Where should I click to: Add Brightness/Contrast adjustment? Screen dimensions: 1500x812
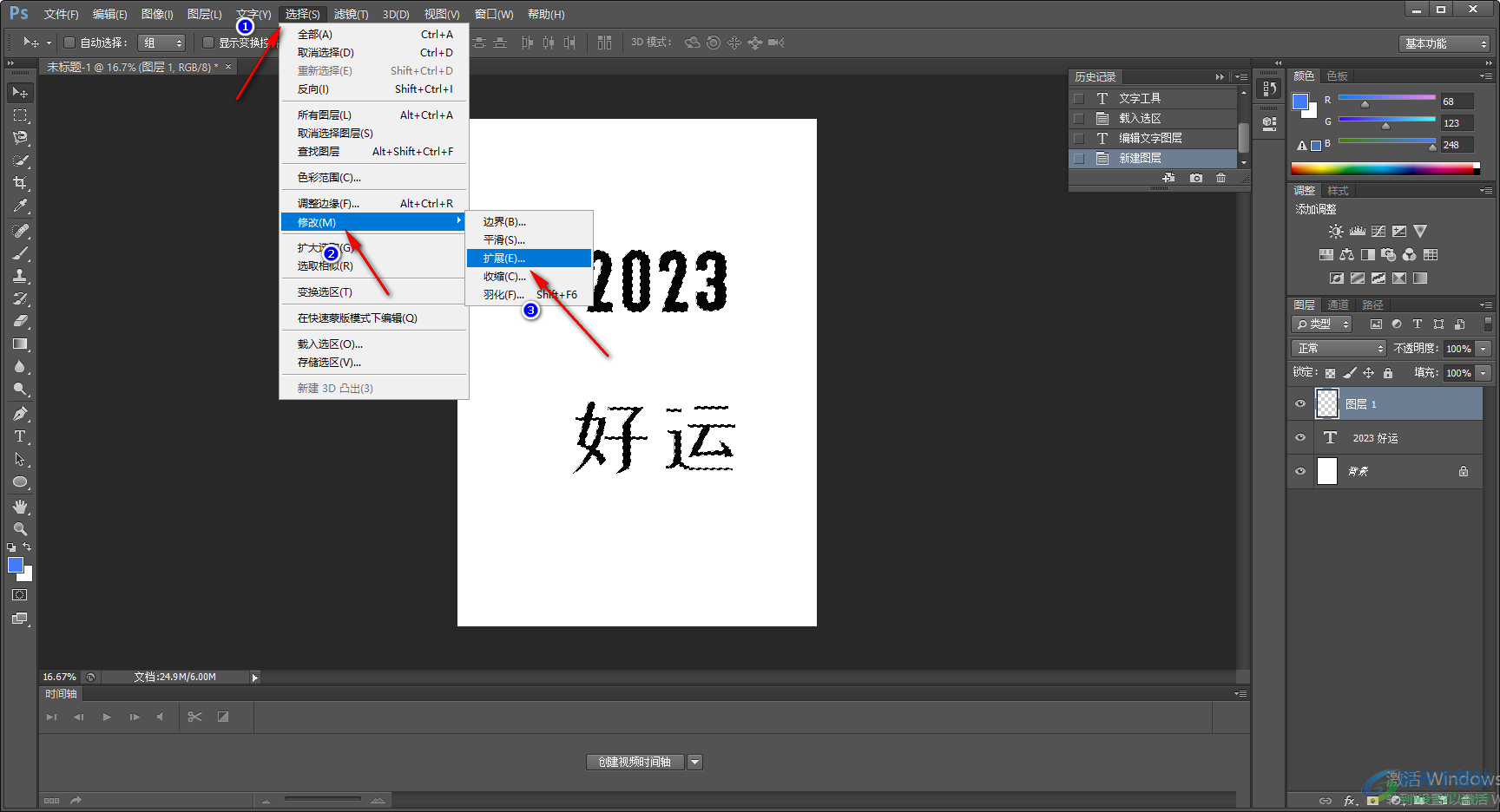pyautogui.click(x=1336, y=232)
